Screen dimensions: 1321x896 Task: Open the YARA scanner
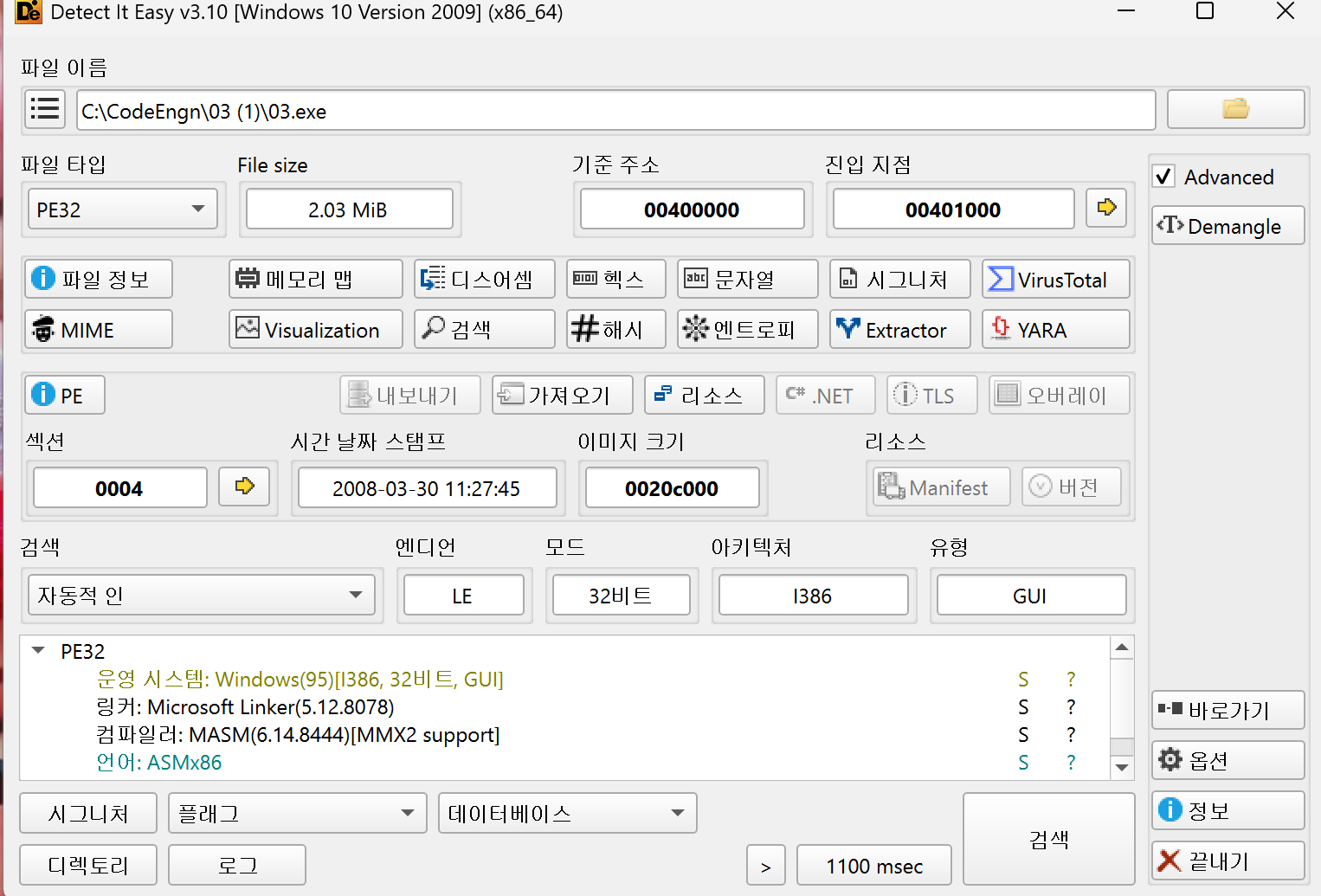click(x=1056, y=329)
